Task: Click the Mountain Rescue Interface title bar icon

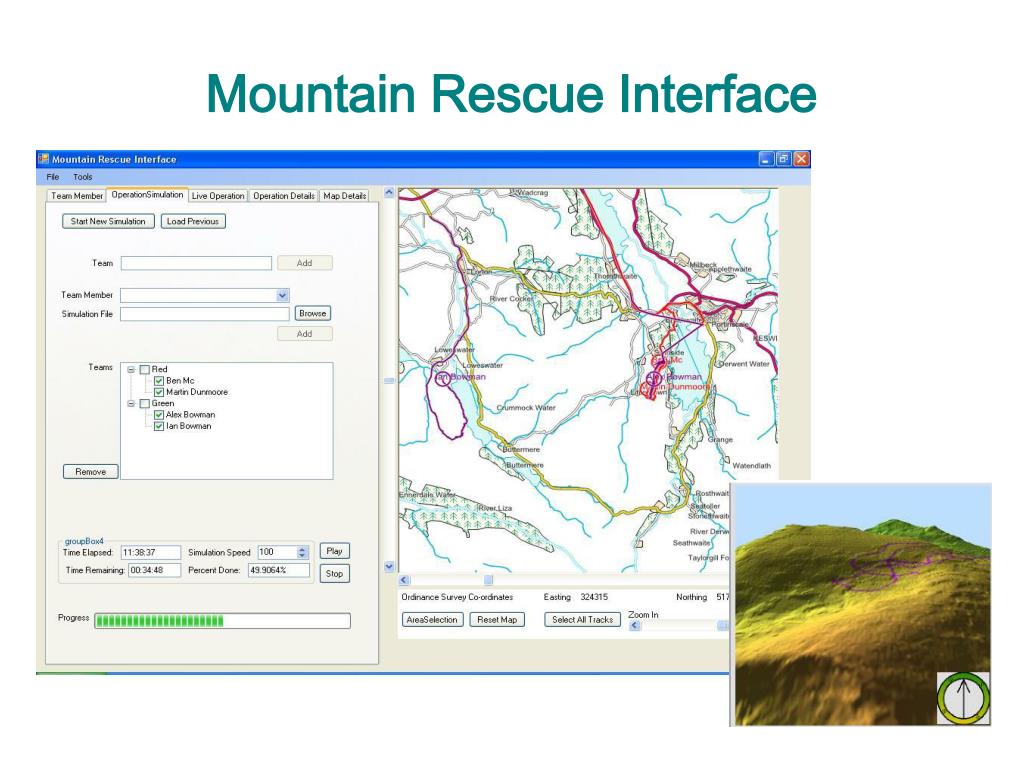Action: [x=44, y=159]
